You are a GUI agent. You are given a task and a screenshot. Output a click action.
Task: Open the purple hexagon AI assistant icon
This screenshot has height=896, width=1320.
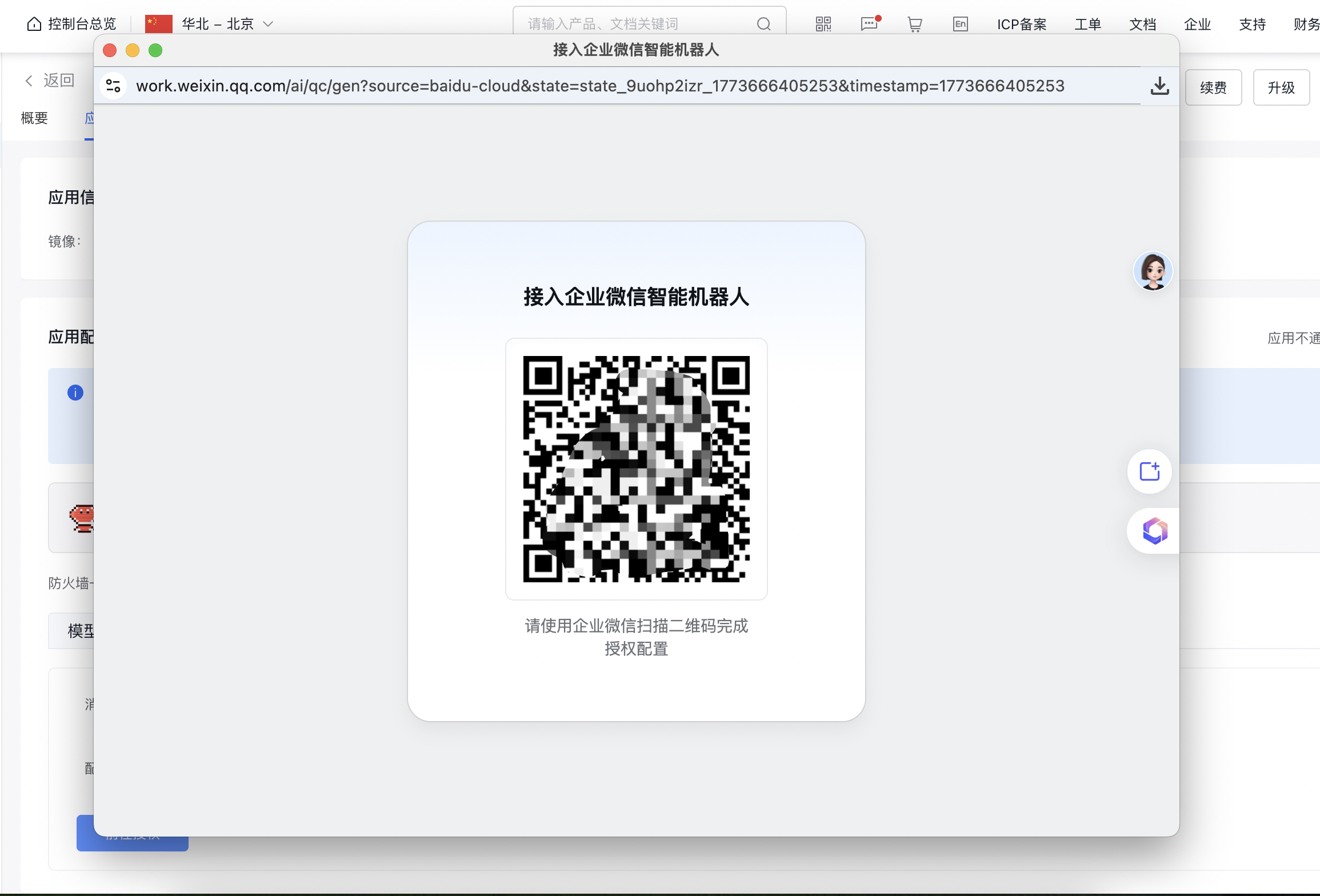pos(1154,531)
